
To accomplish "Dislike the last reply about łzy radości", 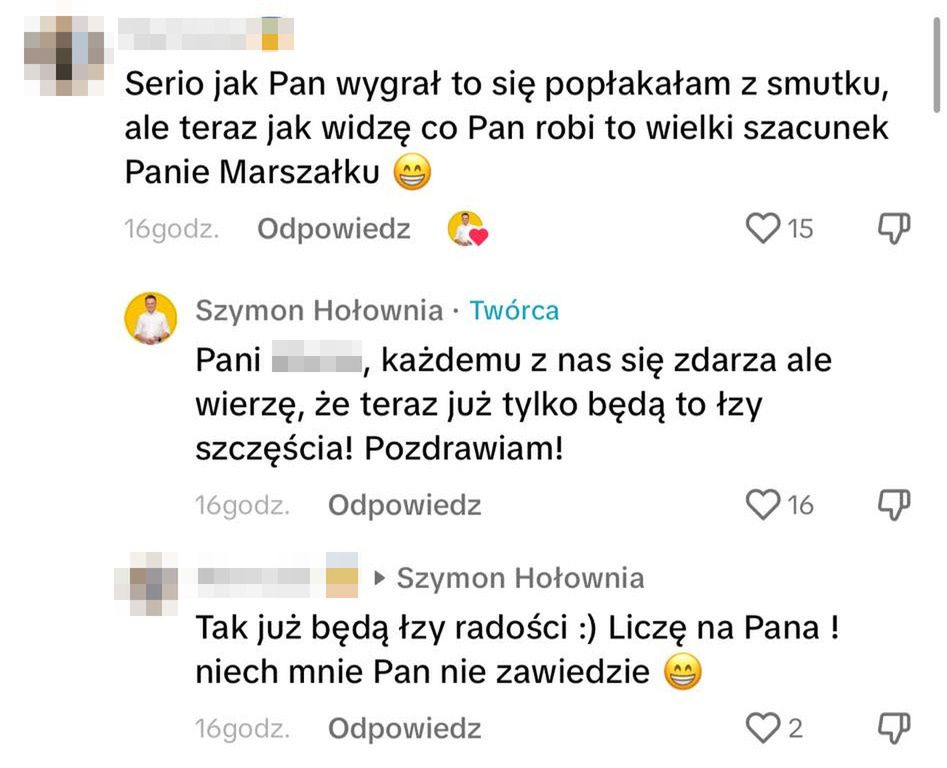I will 894,728.
